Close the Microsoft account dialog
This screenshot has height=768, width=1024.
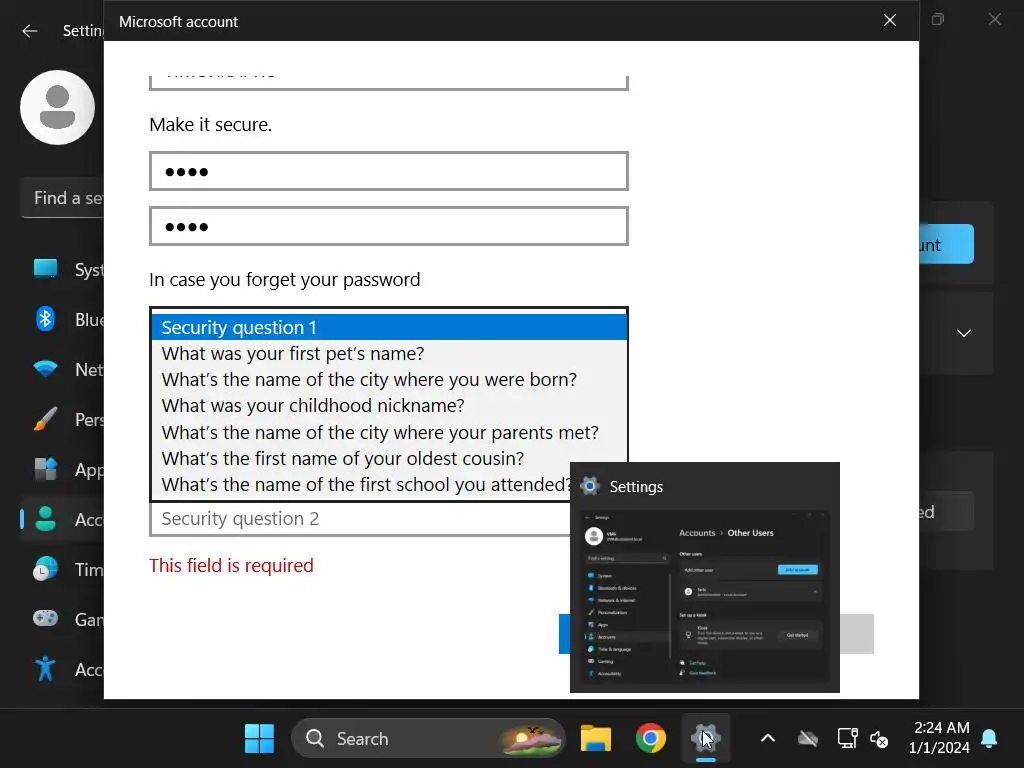pyautogui.click(x=889, y=20)
